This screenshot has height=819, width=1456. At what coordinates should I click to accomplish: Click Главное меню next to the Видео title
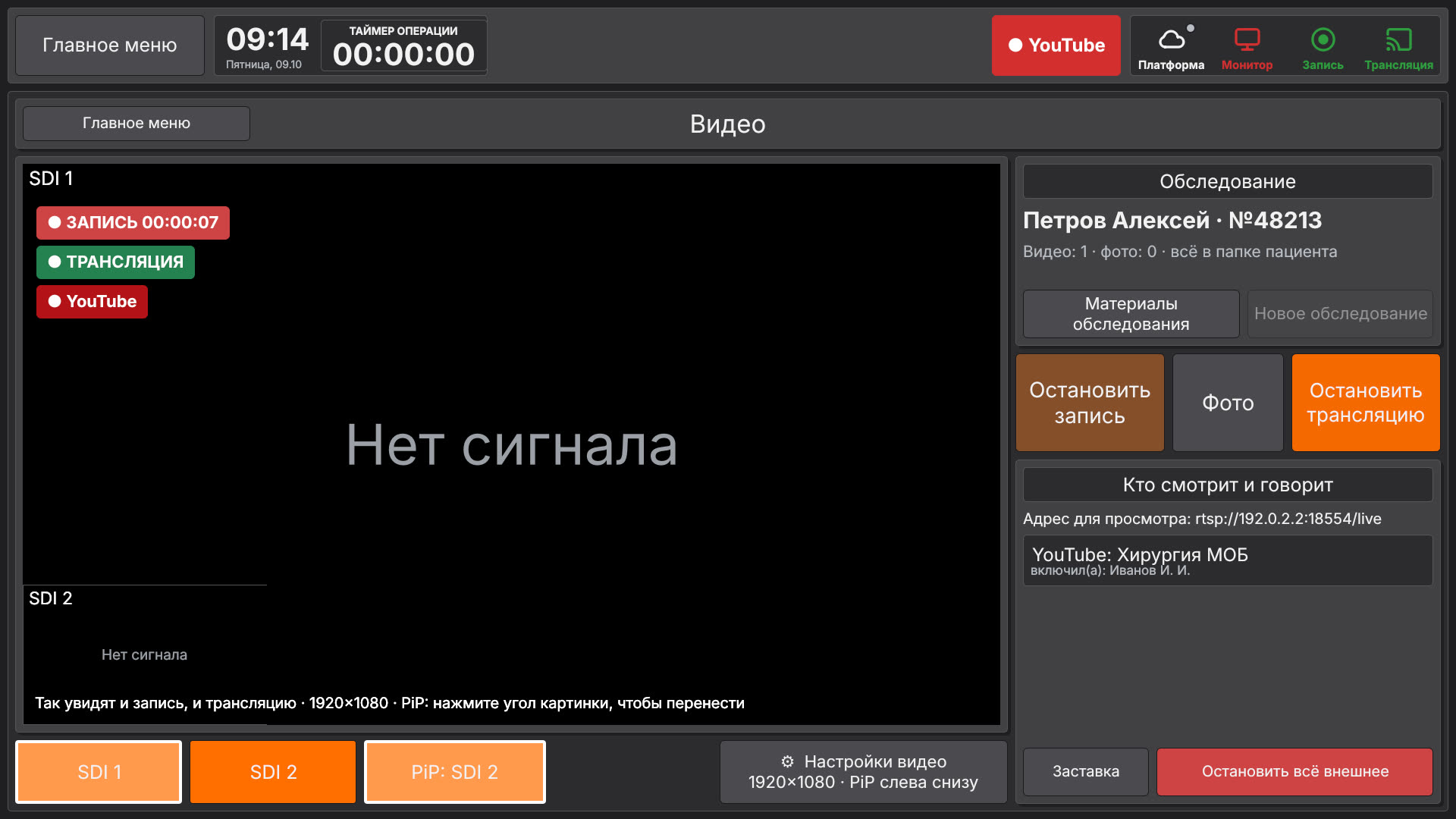pyautogui.click(x=136, y=123)
